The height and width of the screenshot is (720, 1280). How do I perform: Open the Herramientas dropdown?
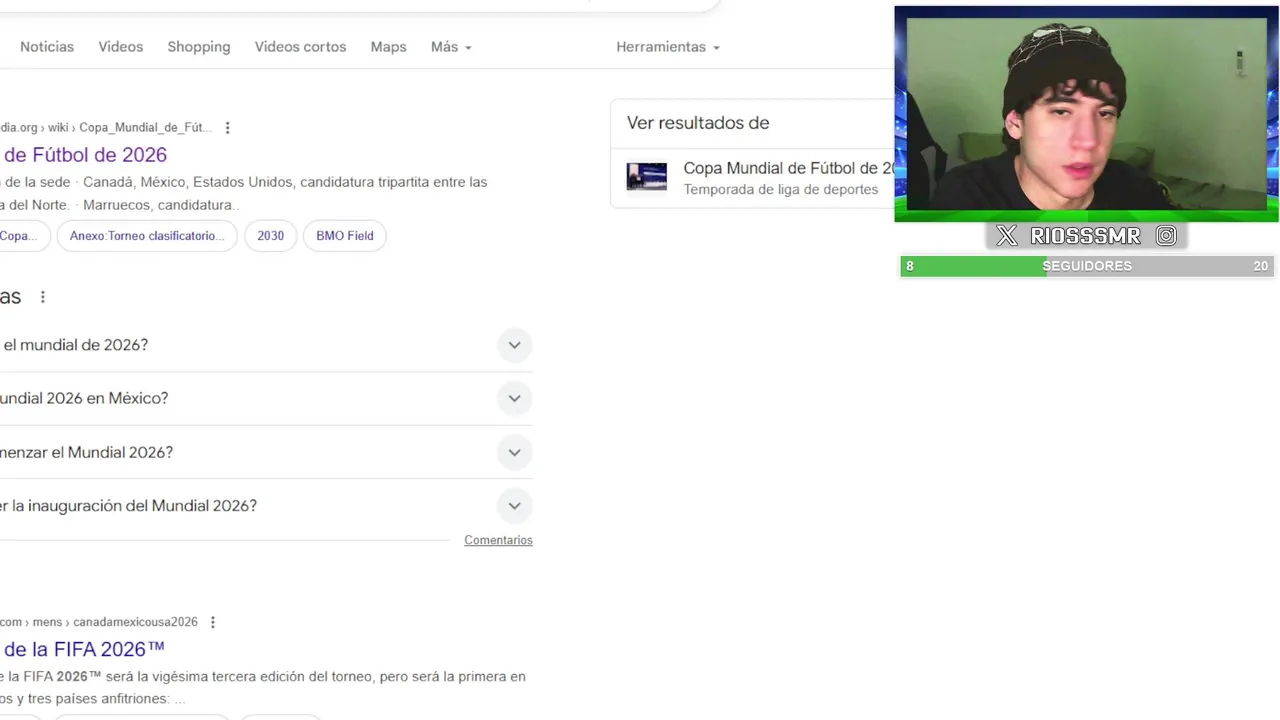pos(668,47)
